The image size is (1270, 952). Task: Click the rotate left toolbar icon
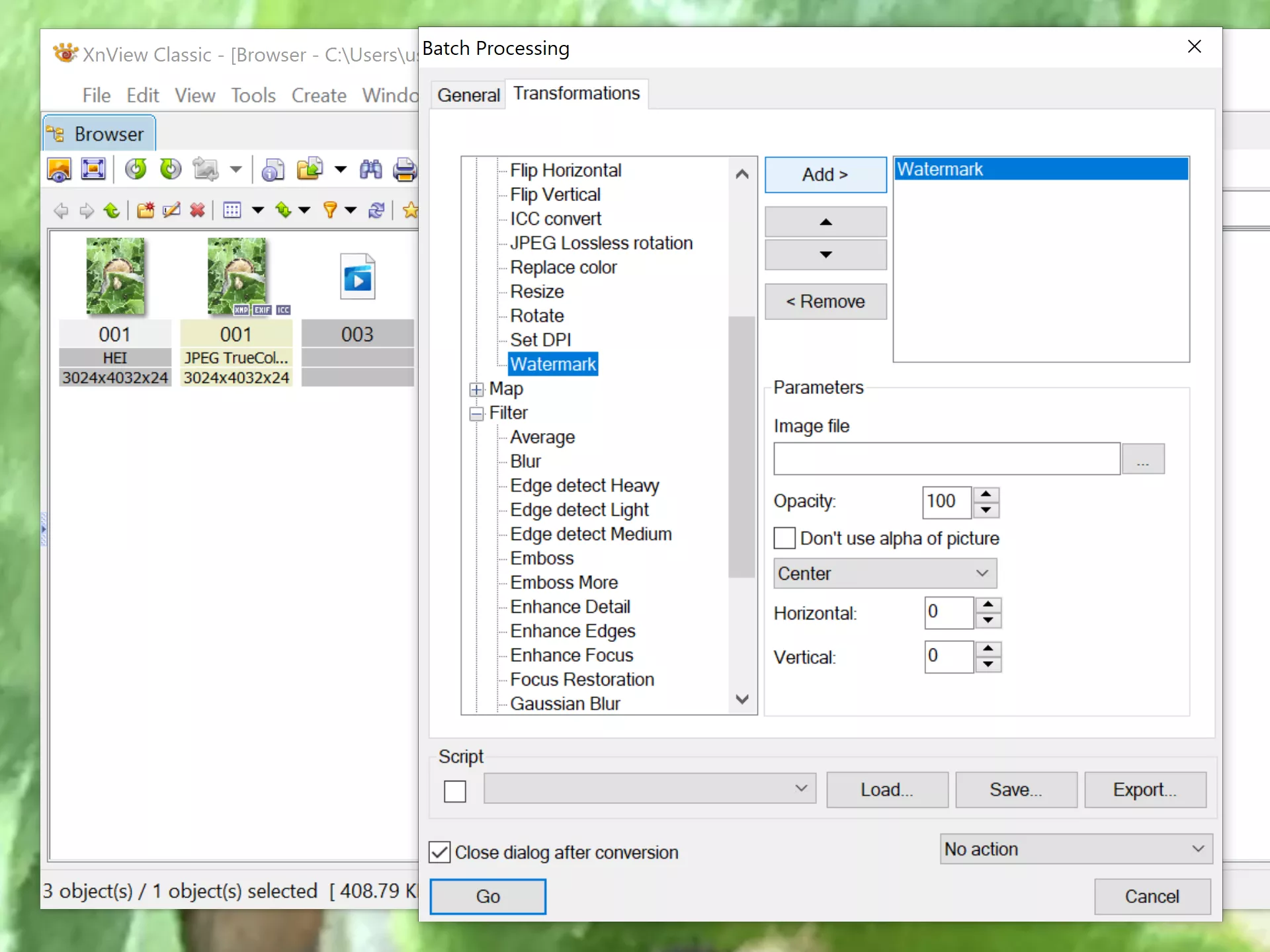[136, 169]
